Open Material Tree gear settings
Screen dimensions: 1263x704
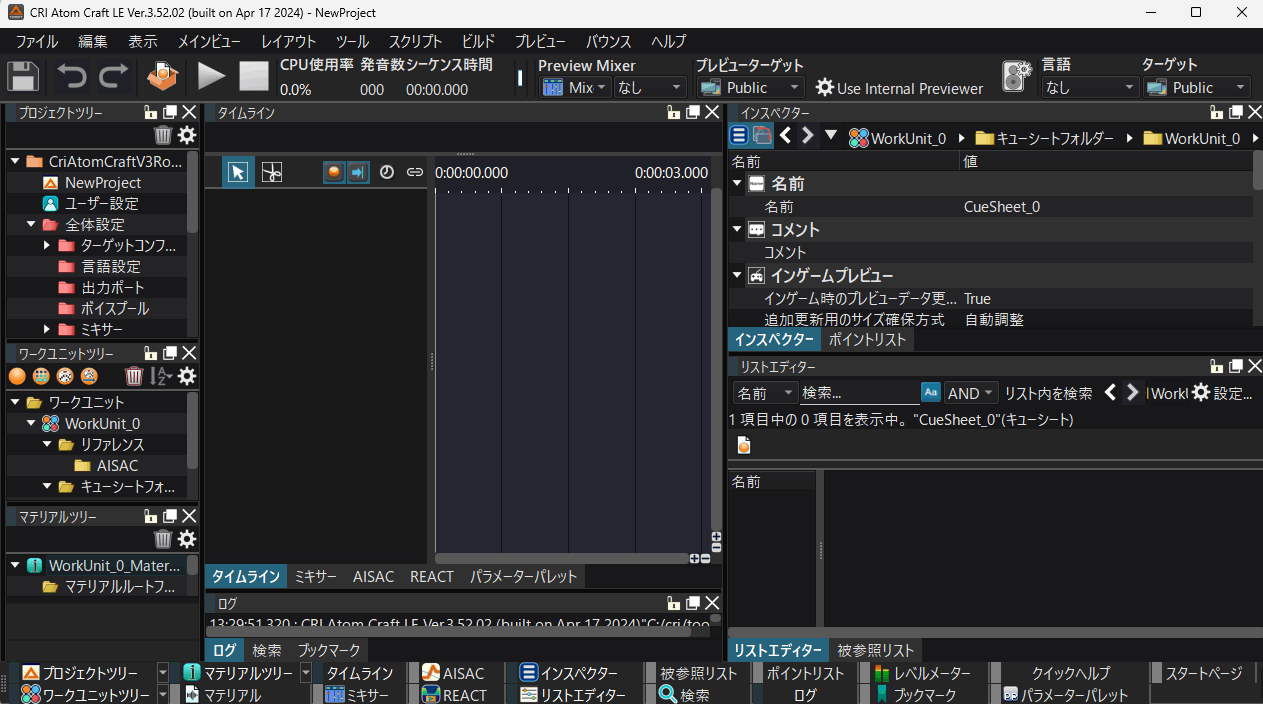tap(187, 539)
